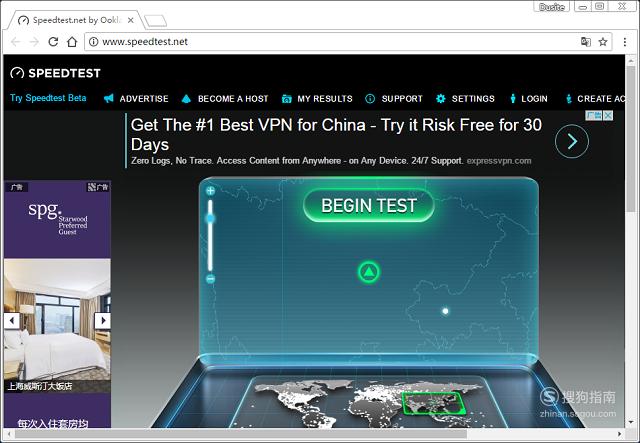Click horizontal scrollbar right arrow
Screen dimensions: 640x443
pos(620,434)
